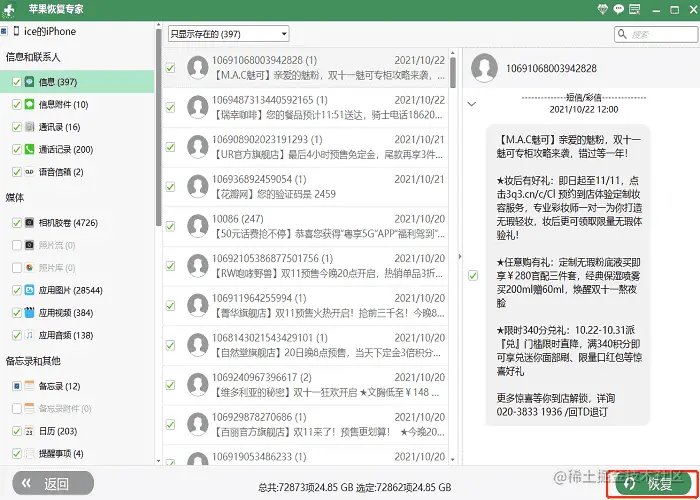Click the contacts (通讯录) icon

pos(29,127)
